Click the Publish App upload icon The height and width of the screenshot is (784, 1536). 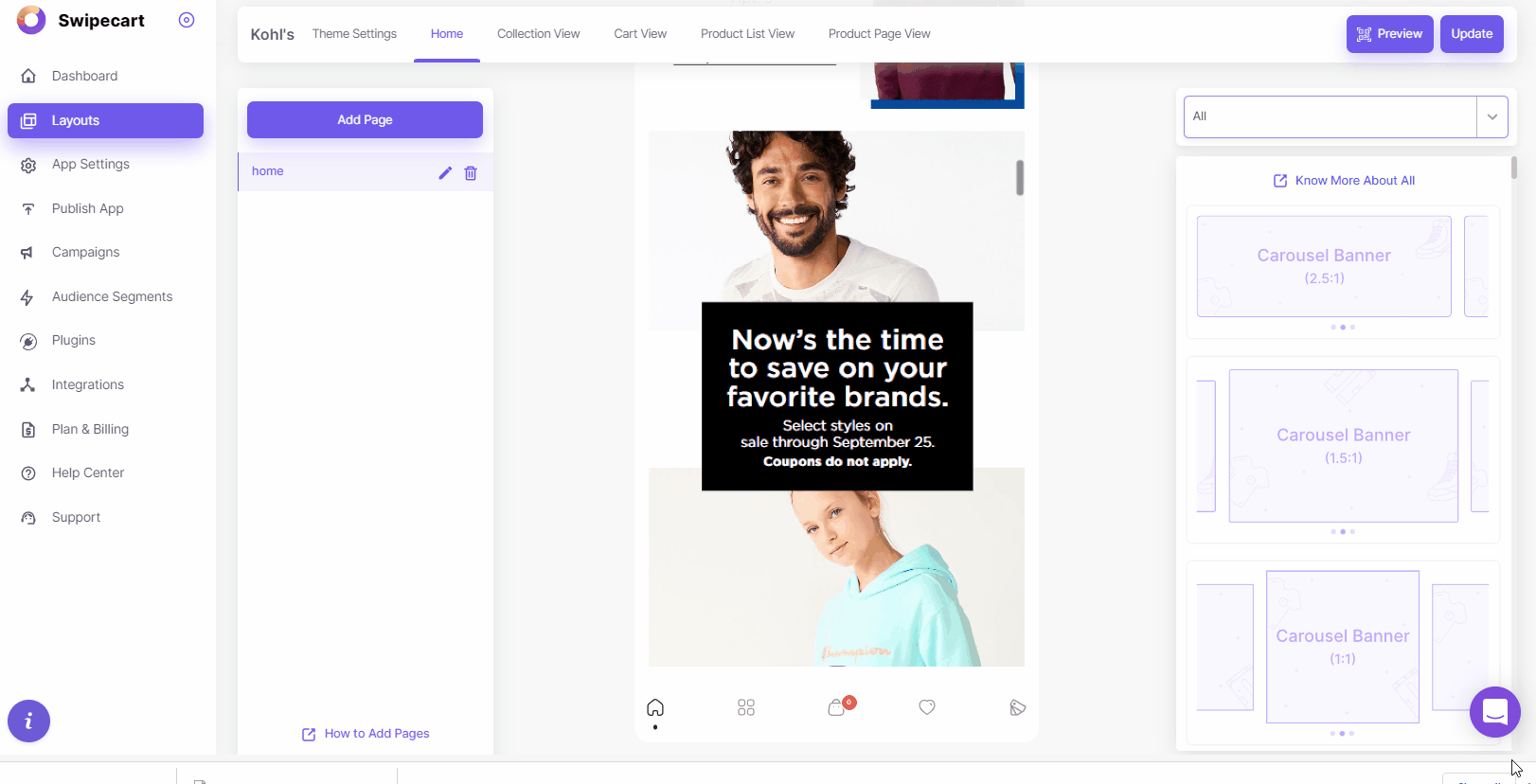click(x=28, y=208)
